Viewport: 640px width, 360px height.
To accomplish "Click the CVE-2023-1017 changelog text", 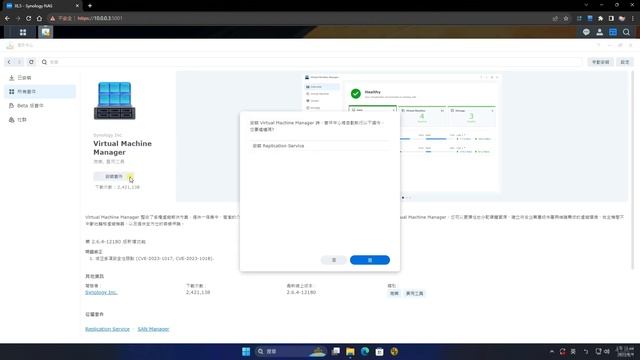I will [x=155, y=258].
